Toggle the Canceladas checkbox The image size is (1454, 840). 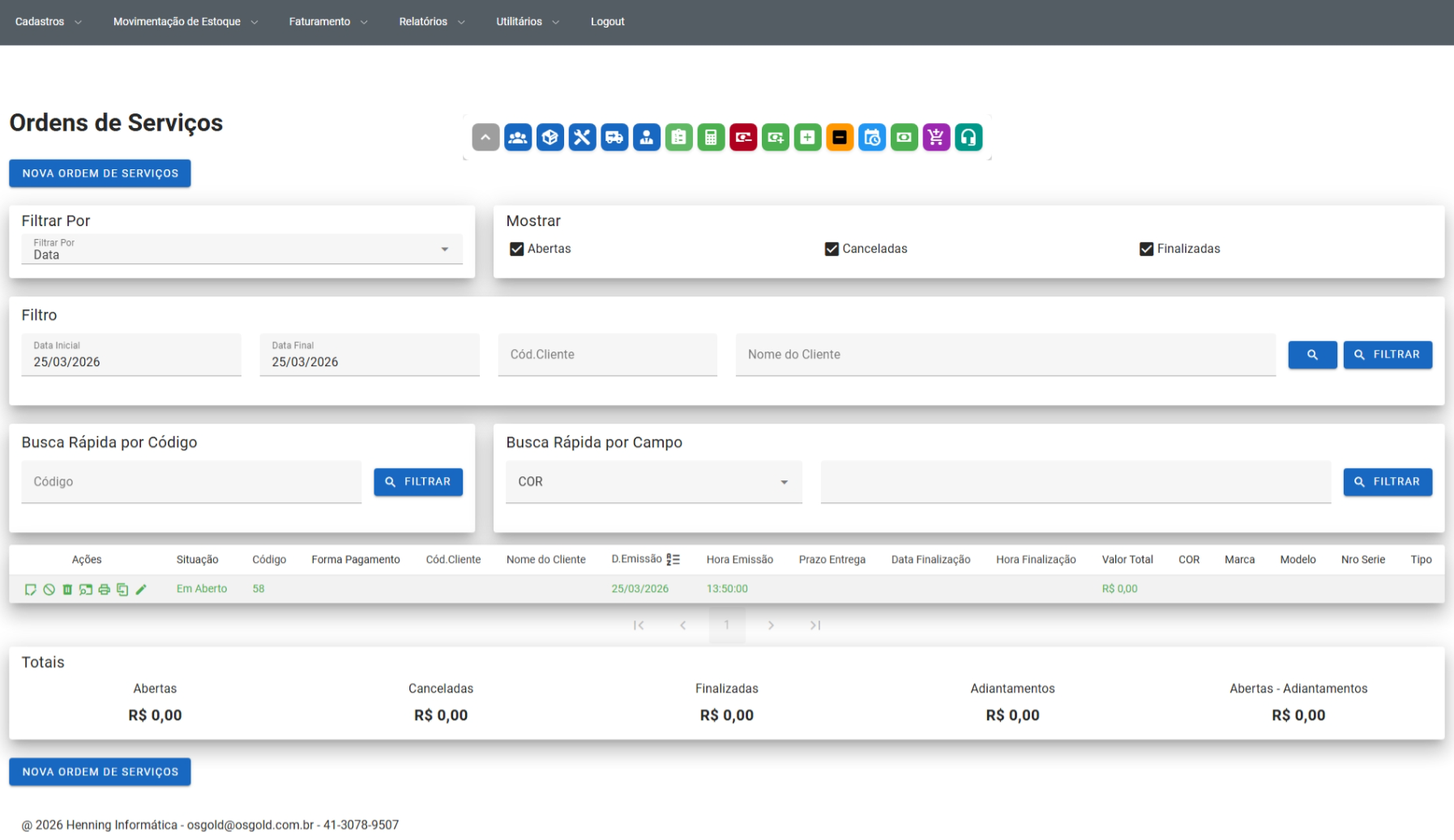tap(831, 249)
